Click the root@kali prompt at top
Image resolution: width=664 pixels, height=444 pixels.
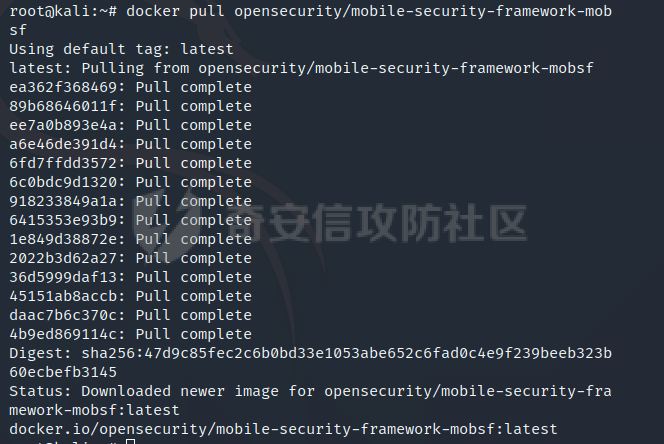pyautogui.click(x=63, y=11)
